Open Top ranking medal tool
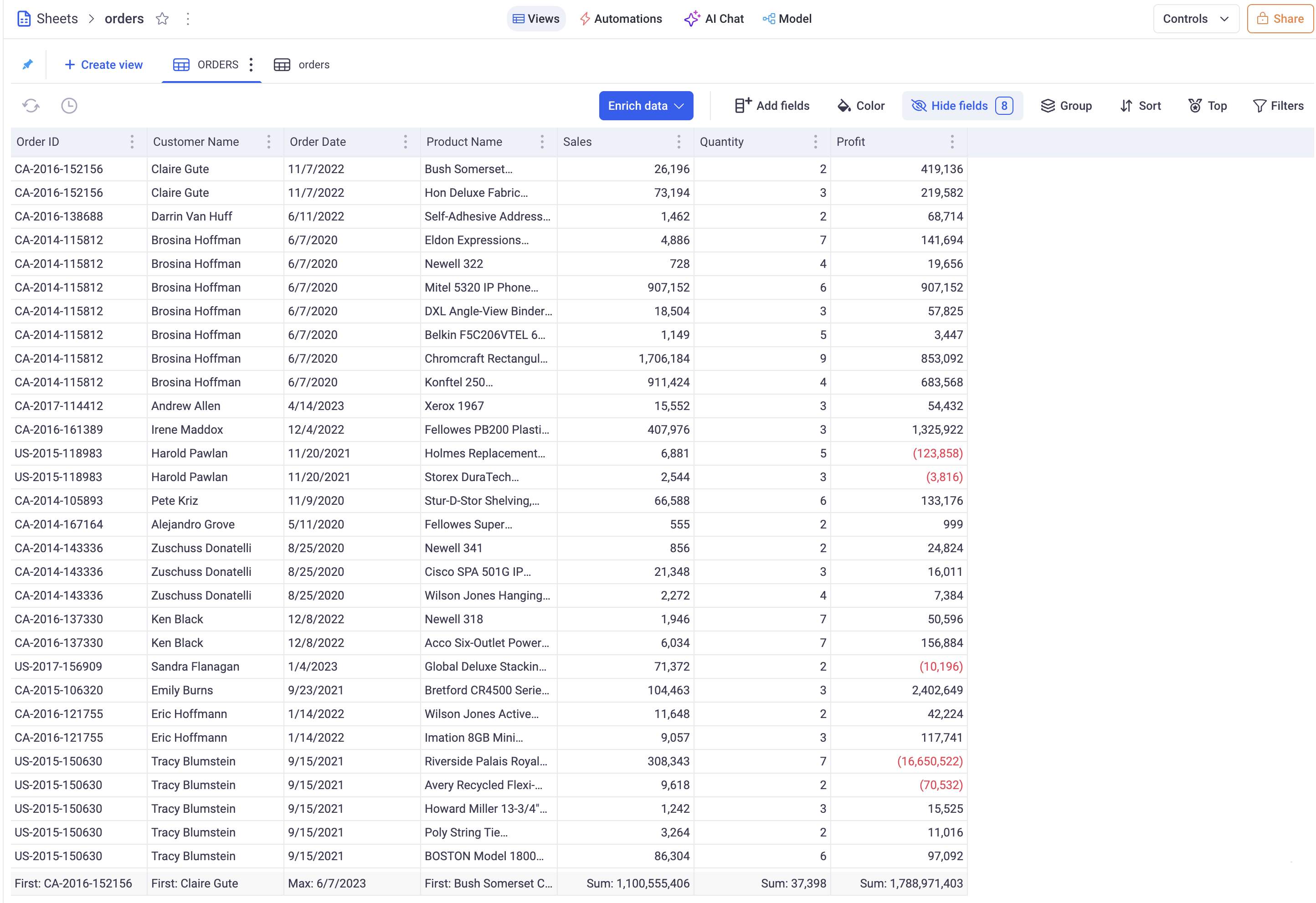Screen dimensions: 1316x903 click(1207, 106)
